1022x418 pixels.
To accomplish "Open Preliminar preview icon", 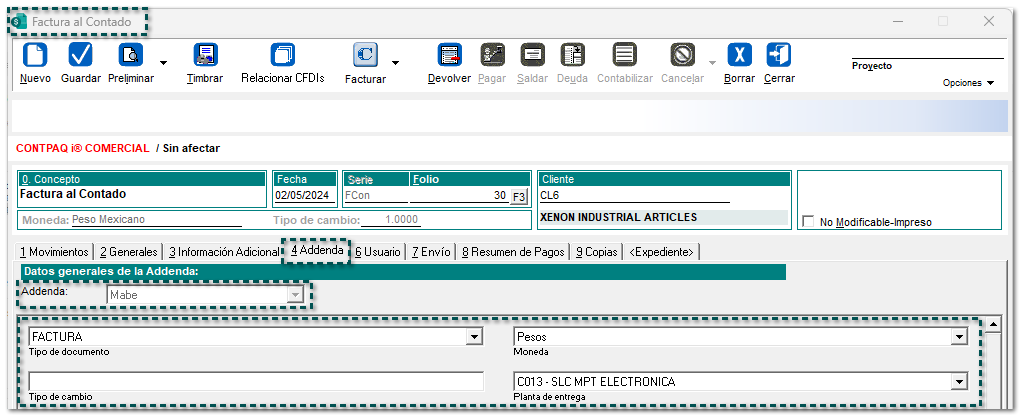I will [x=131, y=55].
